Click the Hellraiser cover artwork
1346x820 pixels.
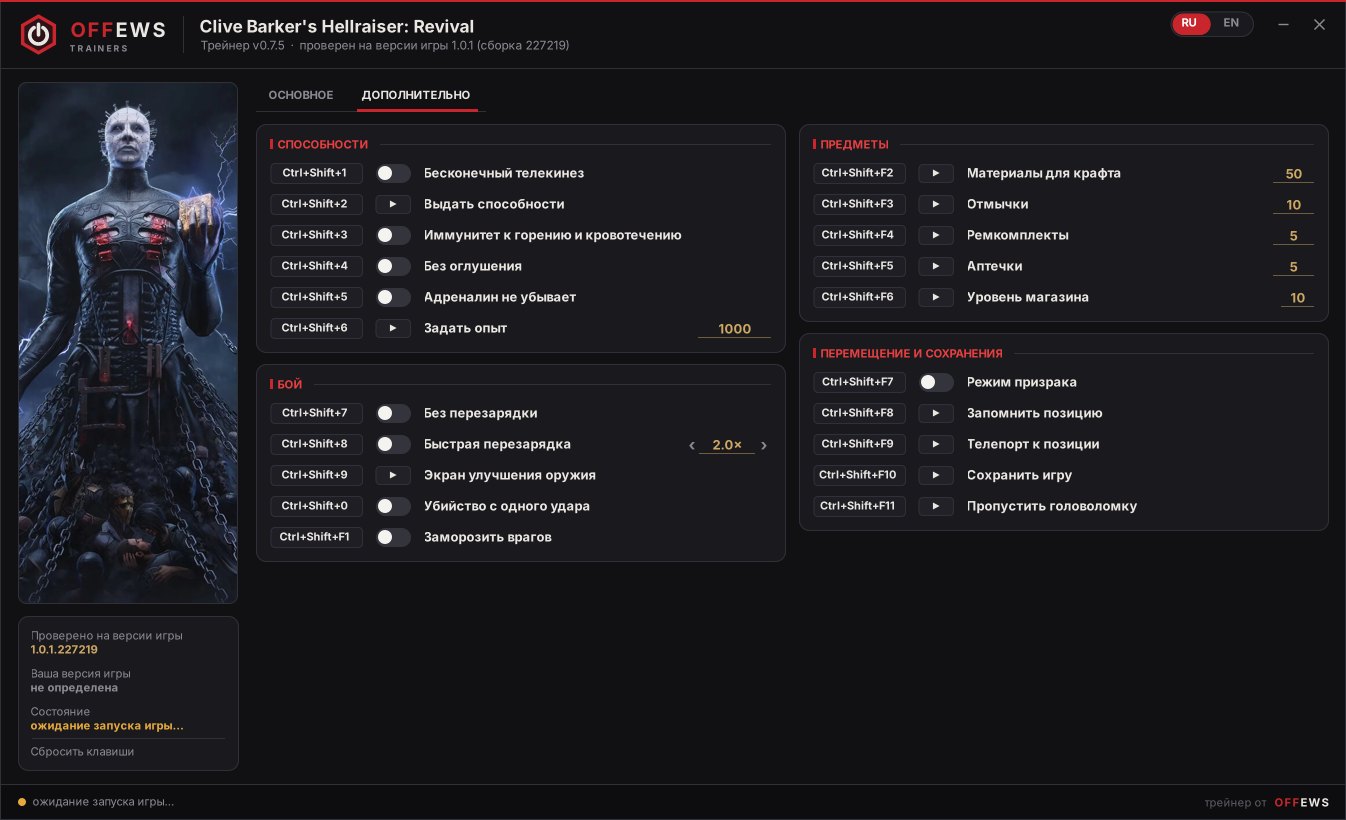point(128,343)
